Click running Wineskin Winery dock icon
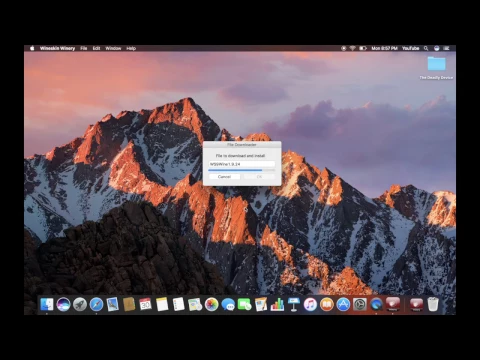The image size is (480, 360). pyautogui.click(x=393, y=304)
